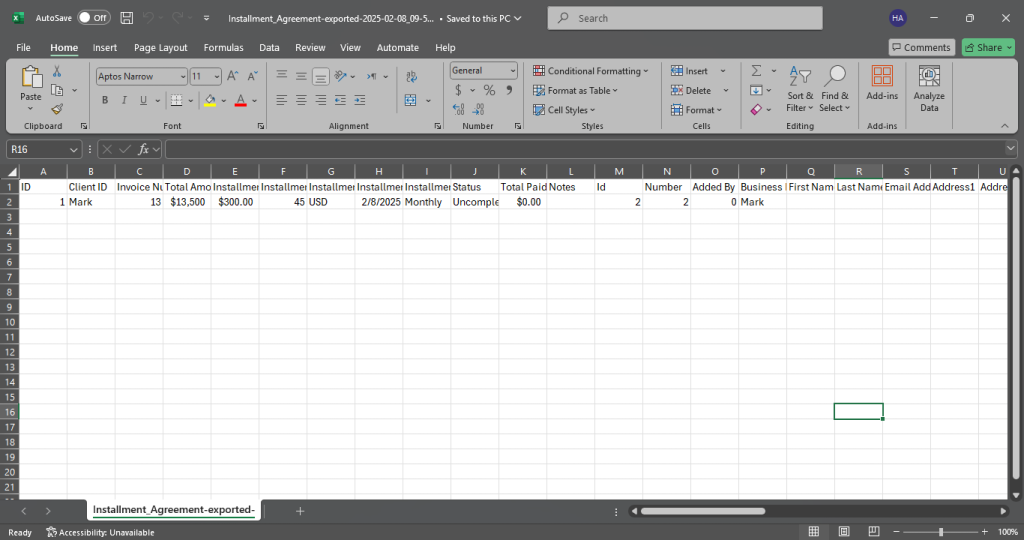
Task: Switch to the Insert ribbon tab
Action: click(104, 48)
